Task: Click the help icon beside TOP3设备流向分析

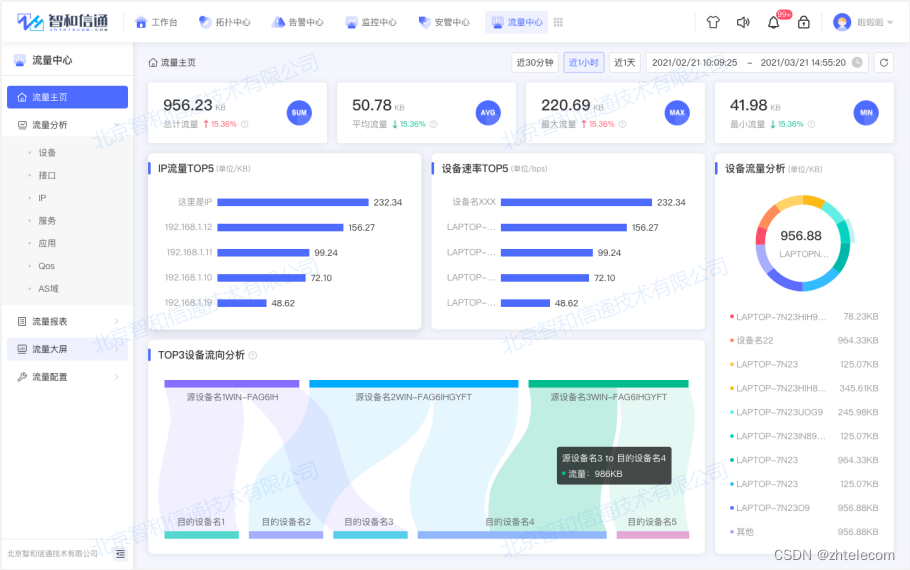Action: (252, 355)
